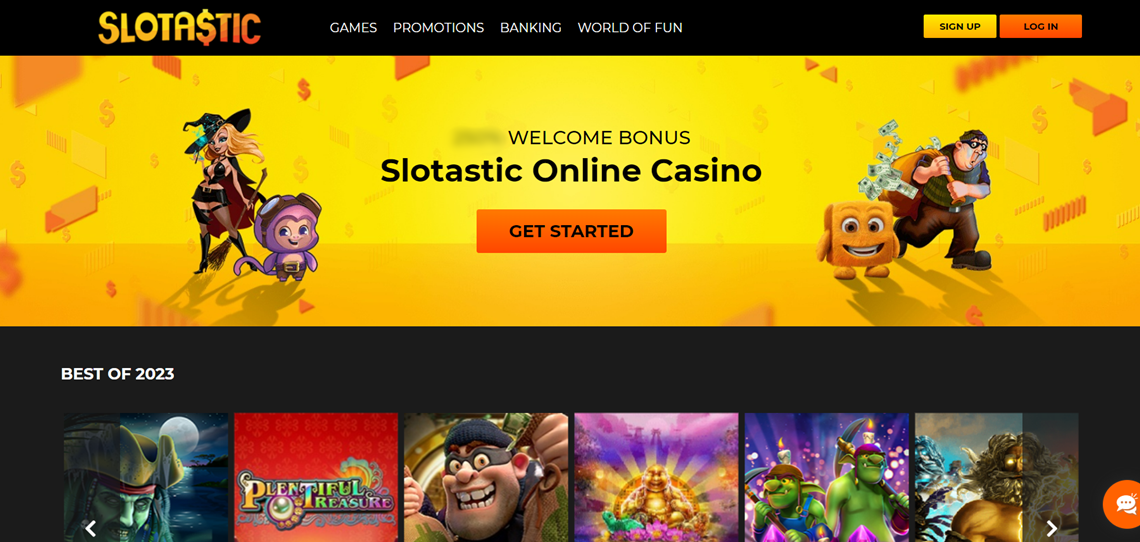Open the green goblins game thumbnail
1140x542 pixels.
click(827, 477)
